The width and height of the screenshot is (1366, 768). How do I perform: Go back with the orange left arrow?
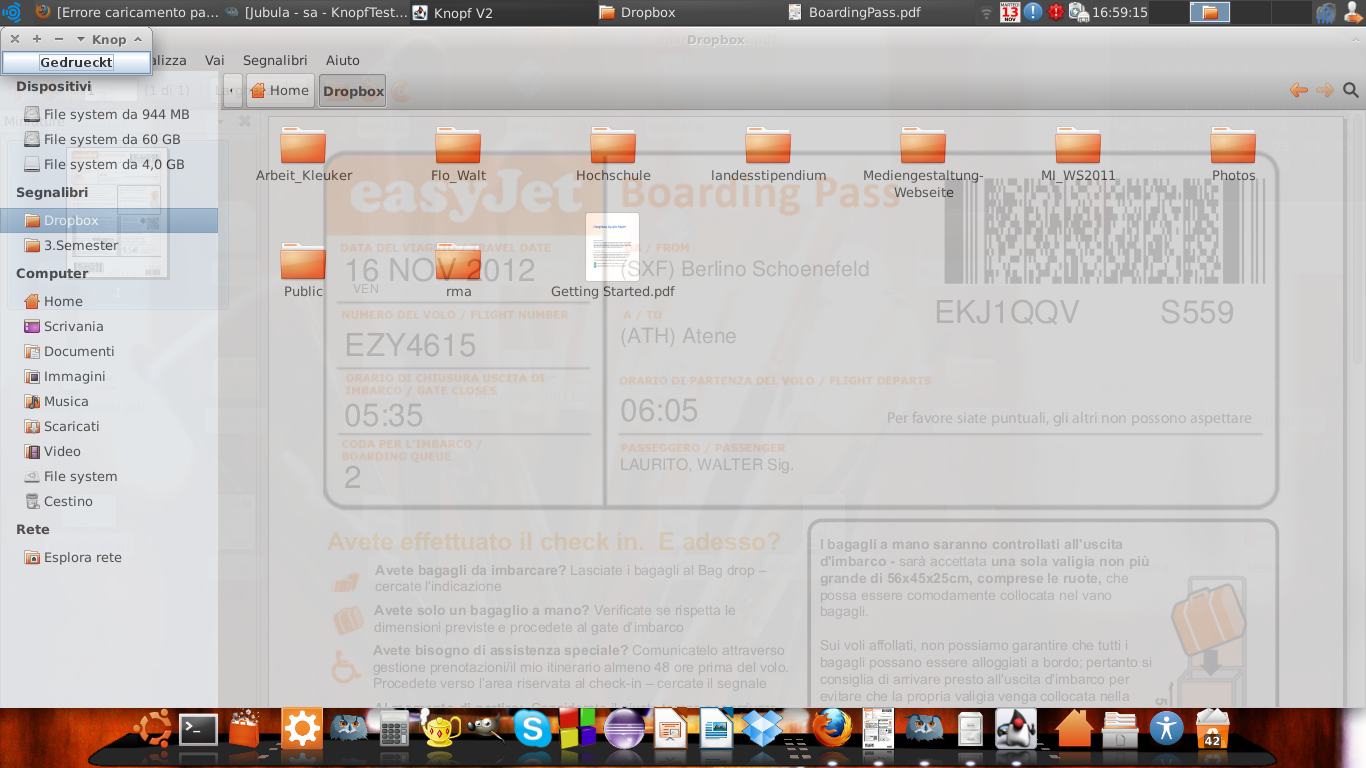(x=1299, y=90)
